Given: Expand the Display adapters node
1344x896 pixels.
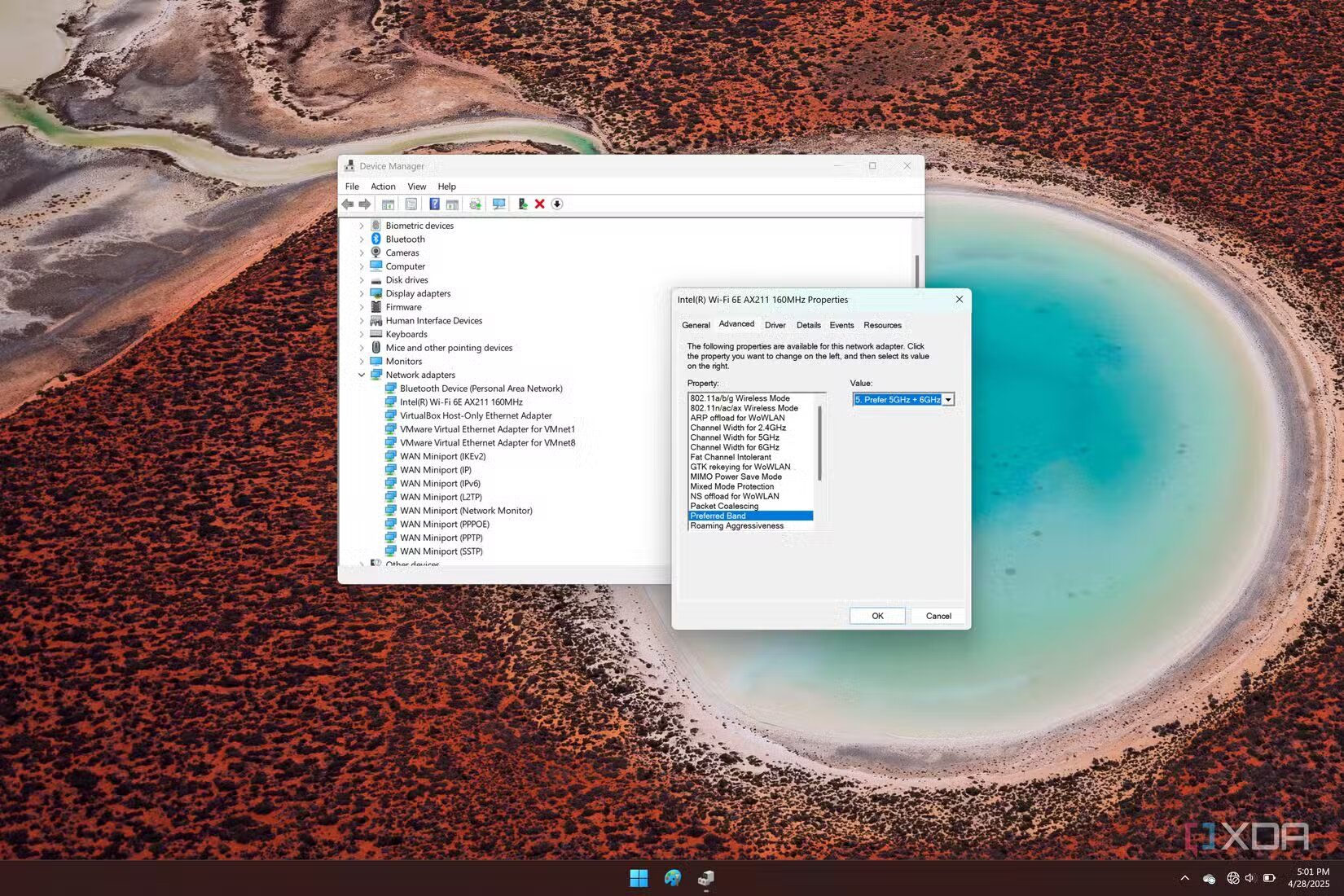Looking at the screenshot, I should coord(362,294).
